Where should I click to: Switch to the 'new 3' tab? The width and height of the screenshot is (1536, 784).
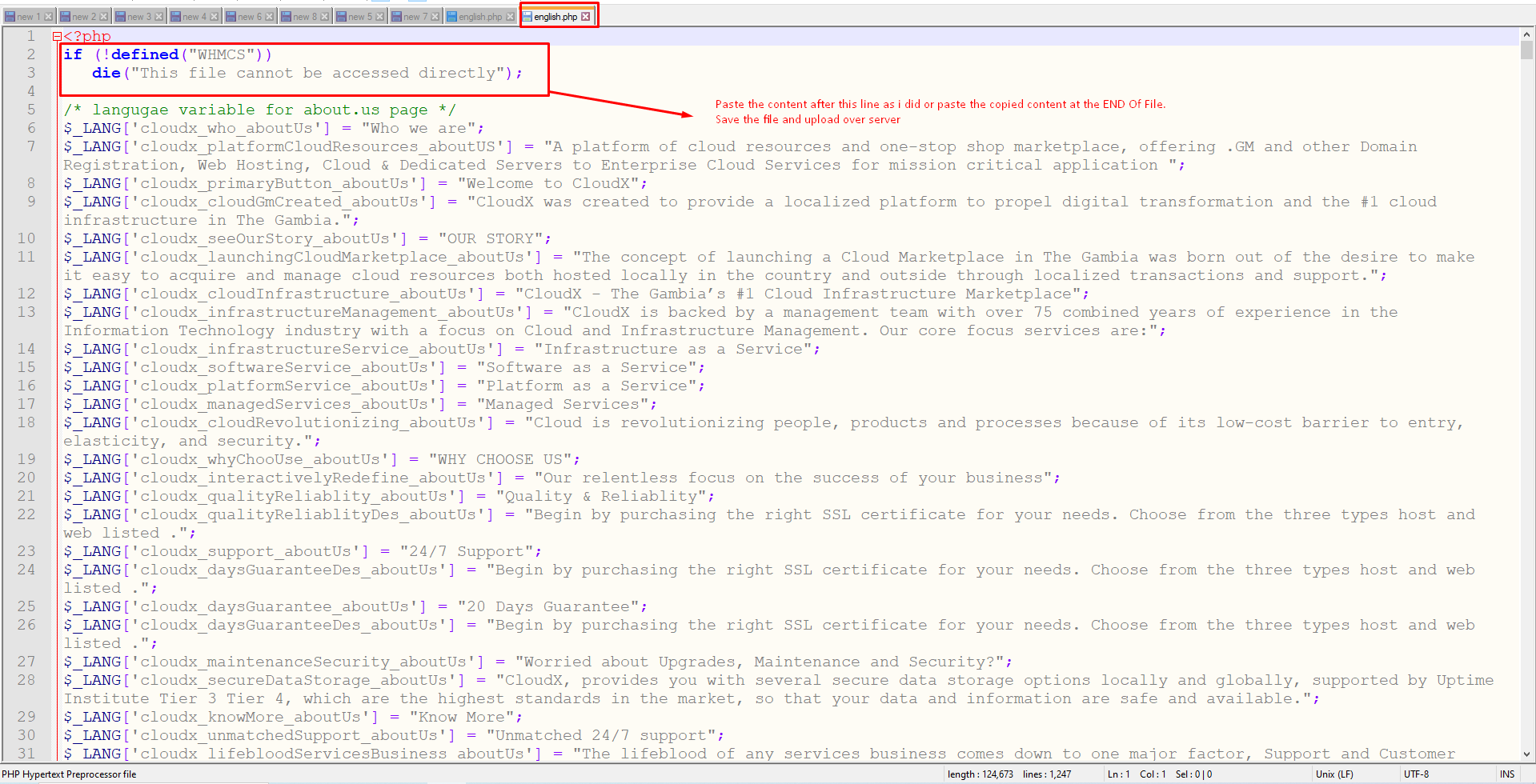138,16
